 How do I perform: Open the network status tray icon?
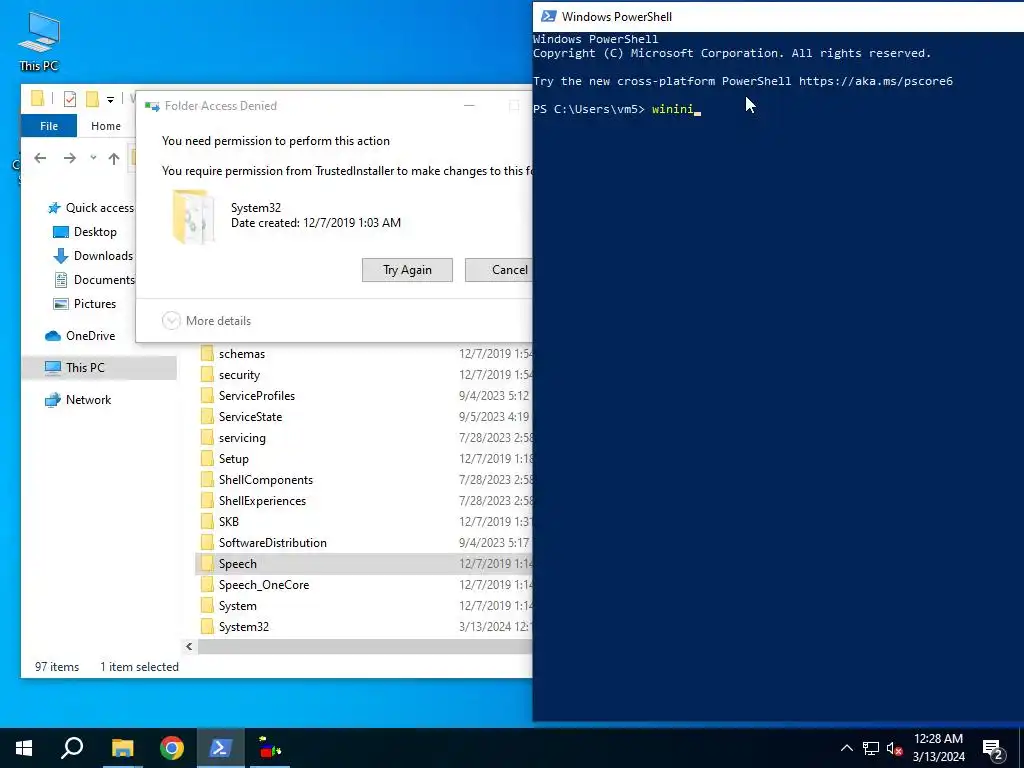871,748
